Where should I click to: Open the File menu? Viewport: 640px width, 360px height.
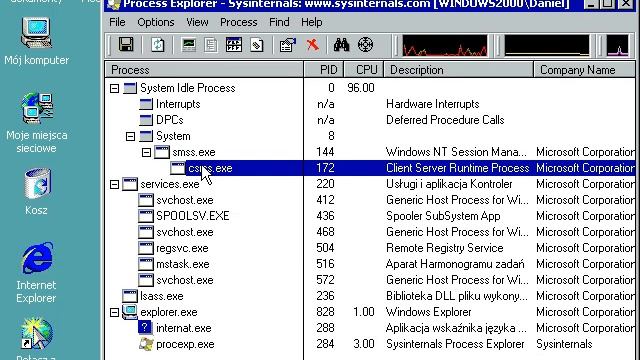(117, 22)
